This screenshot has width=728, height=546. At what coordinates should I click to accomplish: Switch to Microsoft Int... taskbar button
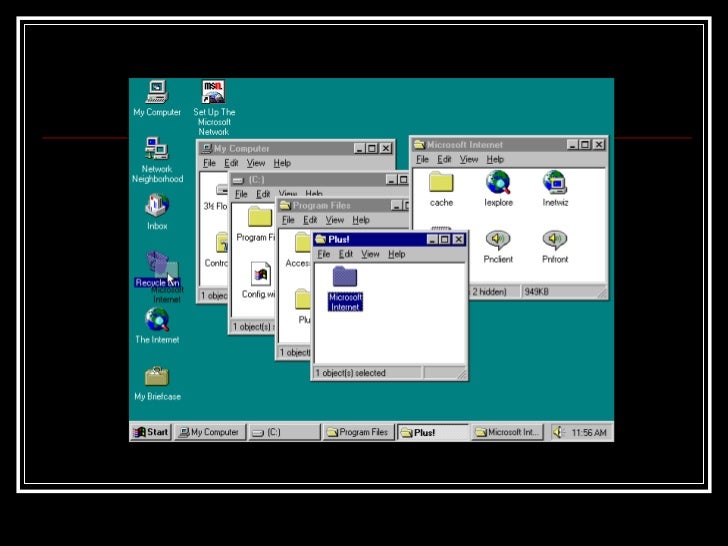(507, 432)
